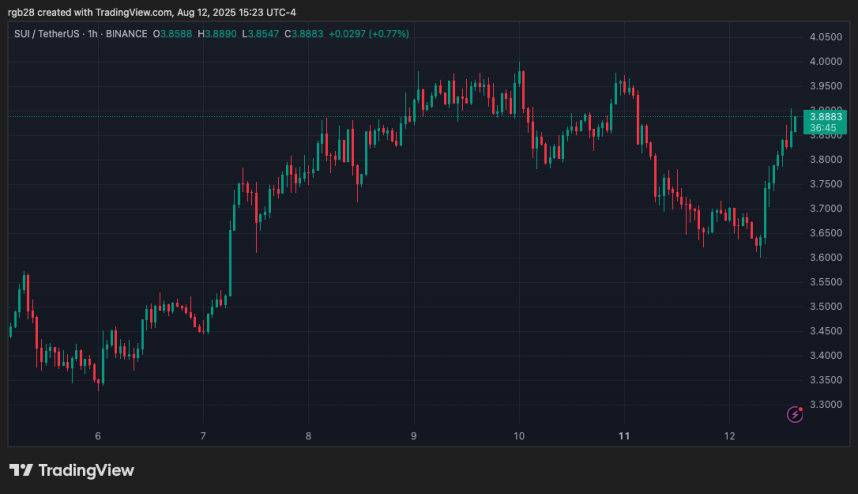
Task: Click the 4.0500 price axis label
Action: click(825, 37)
